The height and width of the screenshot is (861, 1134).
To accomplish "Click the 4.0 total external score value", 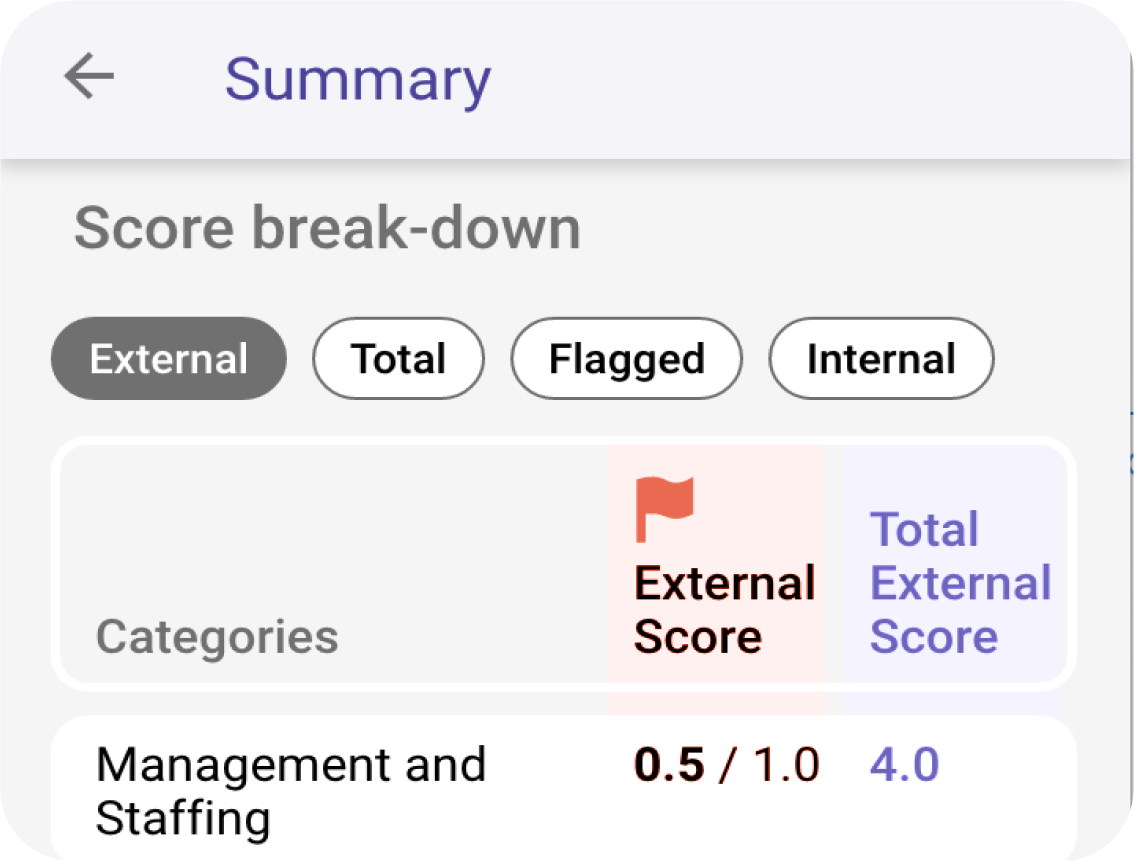I will 903,763.
